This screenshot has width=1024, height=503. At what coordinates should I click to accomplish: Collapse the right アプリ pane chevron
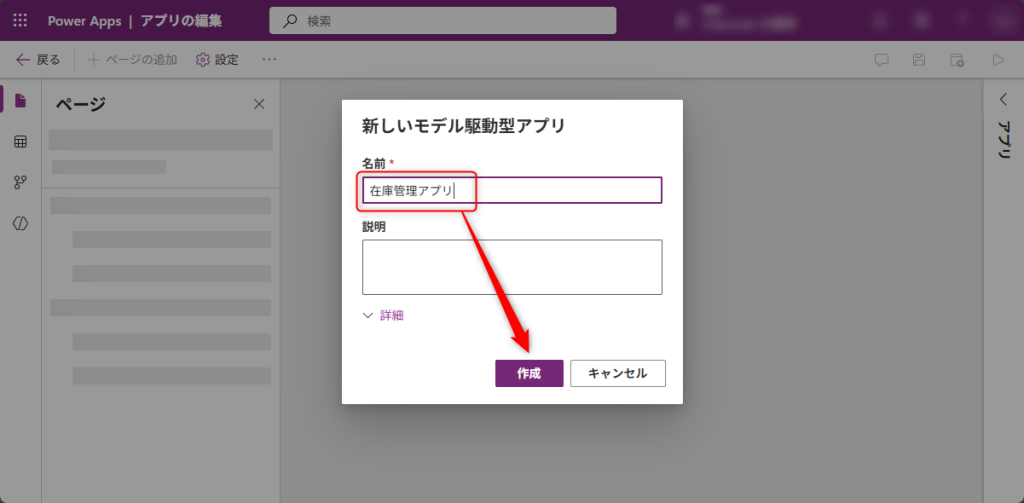[x=1004, y=99]
